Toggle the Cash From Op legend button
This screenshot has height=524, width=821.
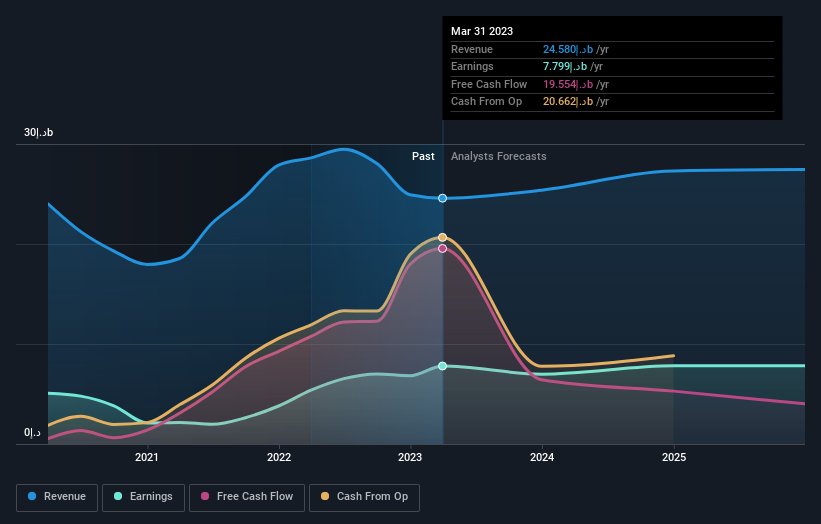click(364, 497)
